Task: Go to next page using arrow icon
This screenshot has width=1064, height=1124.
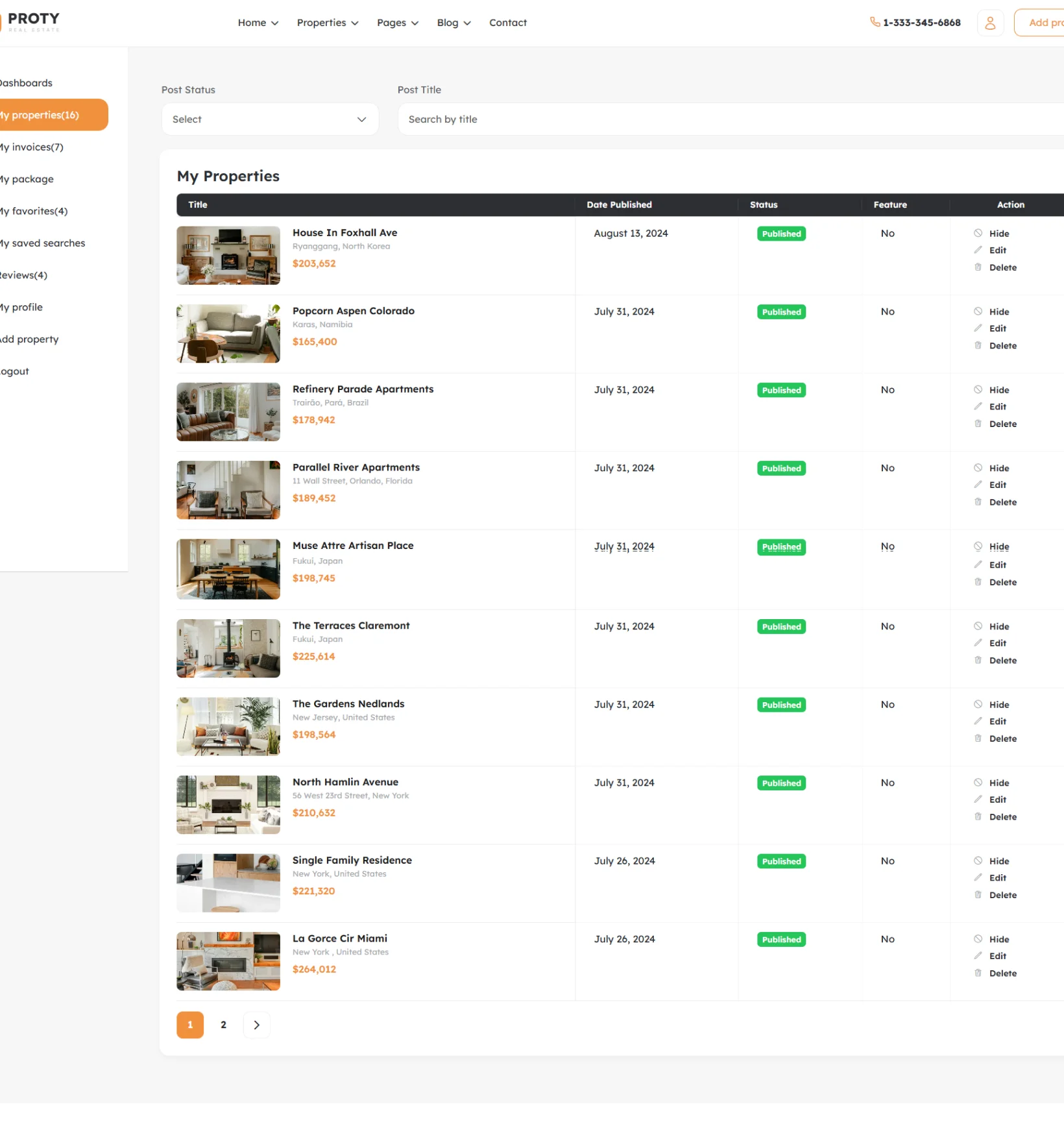Action: pyautogui.click(x=256, y=1025)
